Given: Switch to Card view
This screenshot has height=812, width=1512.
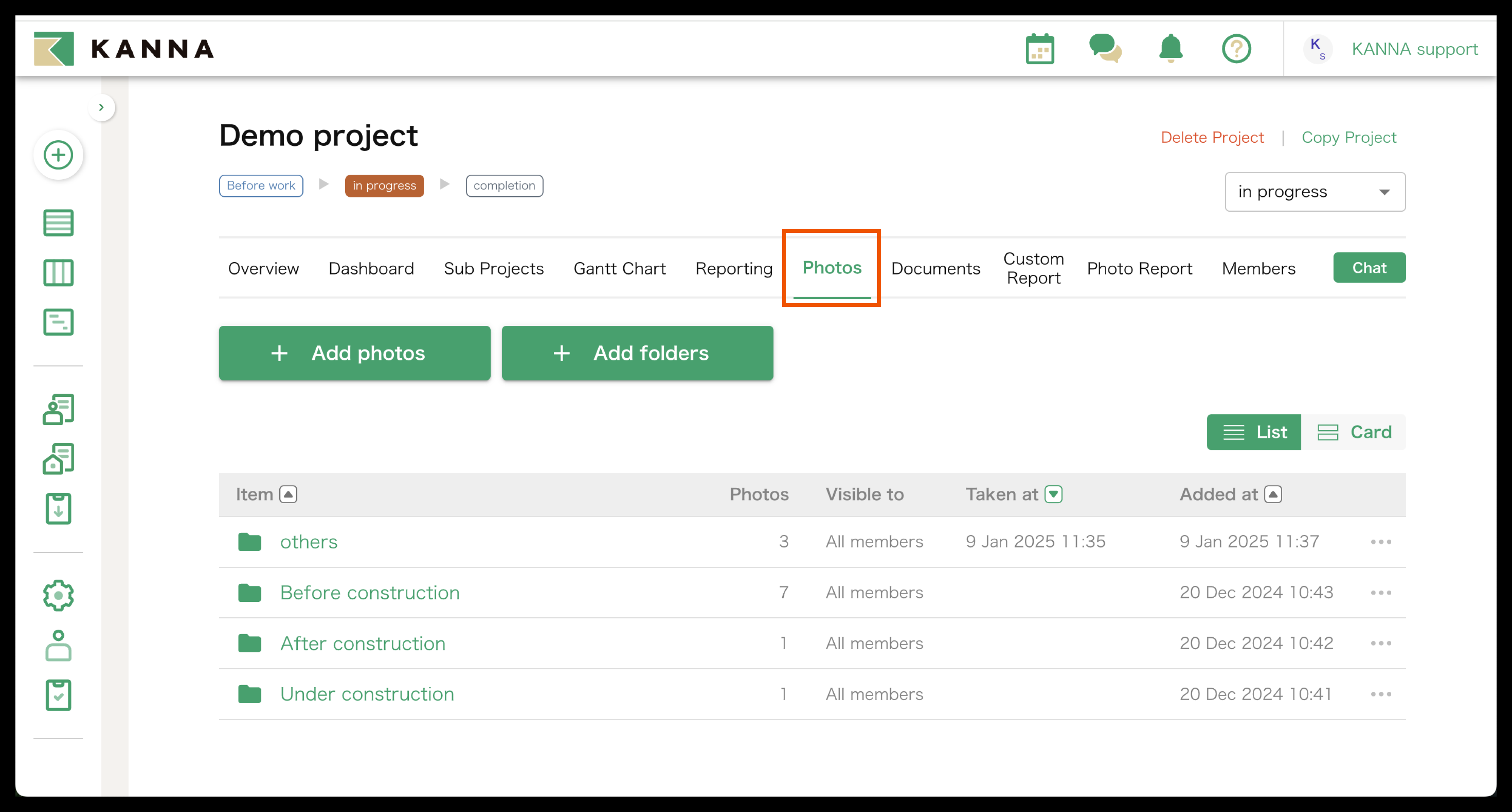Looking at the screenshot, I should tap(1353, 432).
